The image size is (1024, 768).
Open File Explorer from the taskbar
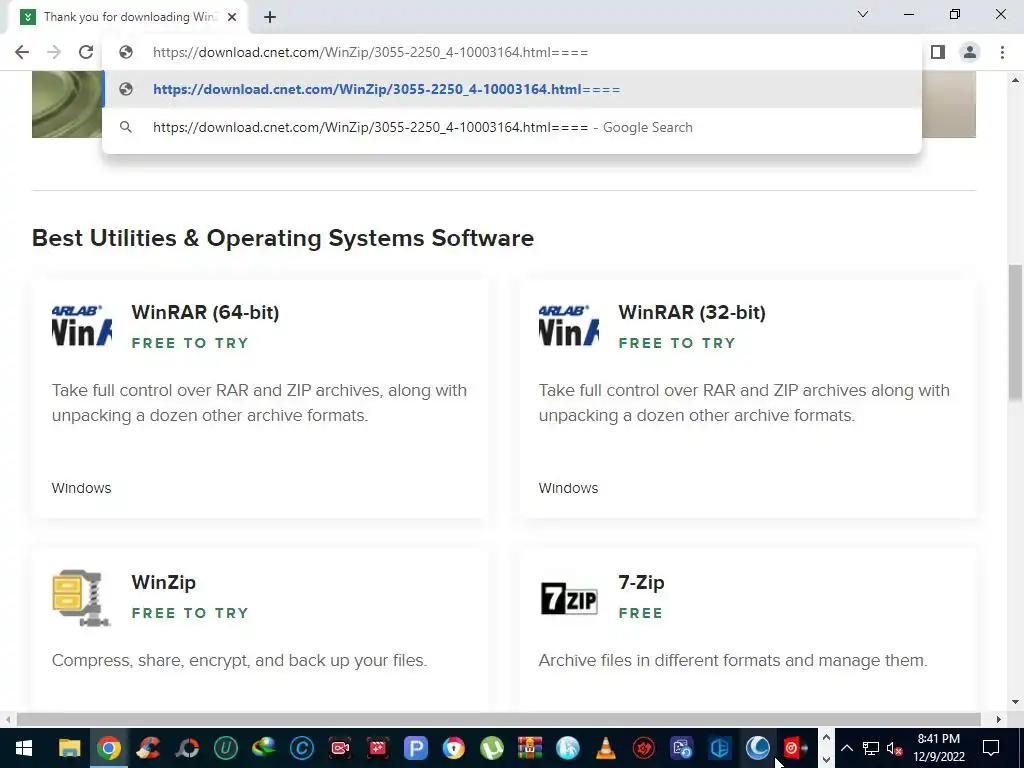pyautogui.click(x=69, y=748)
